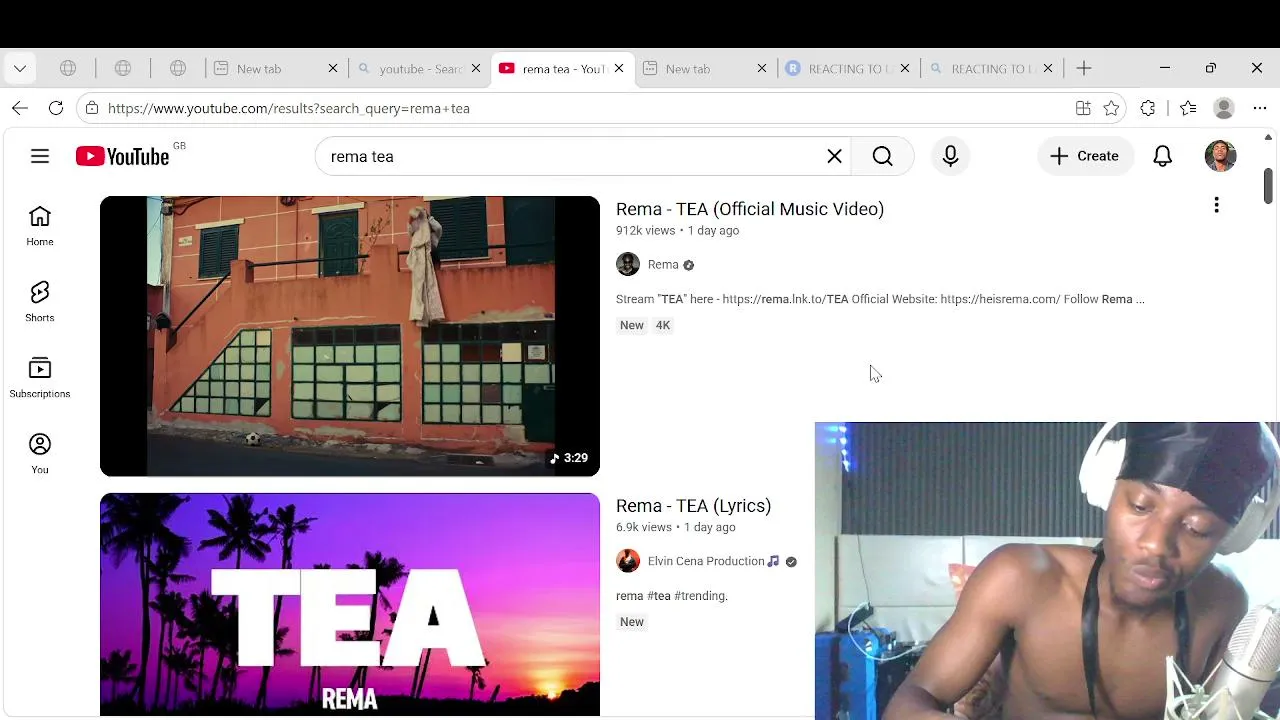Click the 3:29 duration badge on the thumbnail
Viewport: 1280px width, 720px height.
[x=569, y=458]
